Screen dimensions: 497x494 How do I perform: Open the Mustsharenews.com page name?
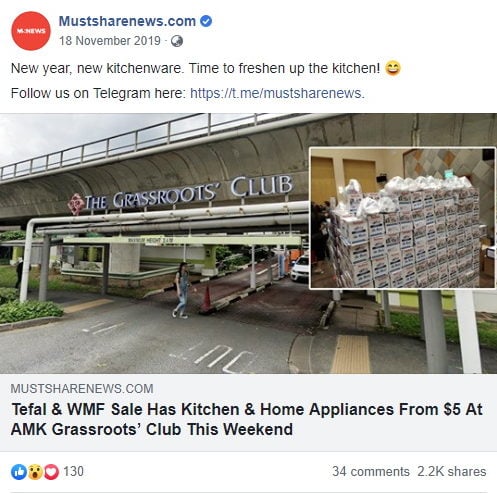point(127,21)
